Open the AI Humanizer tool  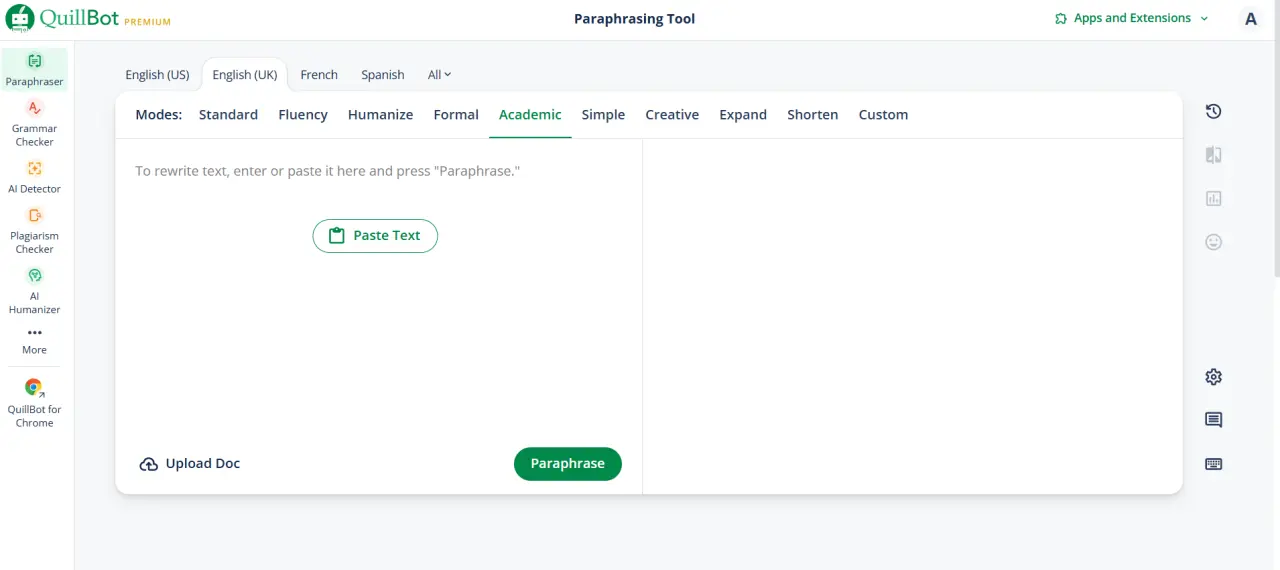pos(34,290)
